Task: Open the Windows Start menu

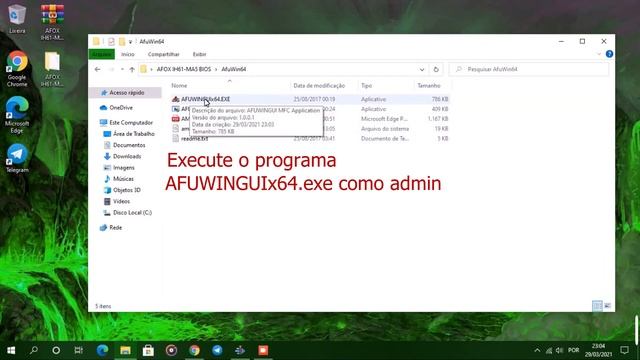Action: tap(11, 351)
